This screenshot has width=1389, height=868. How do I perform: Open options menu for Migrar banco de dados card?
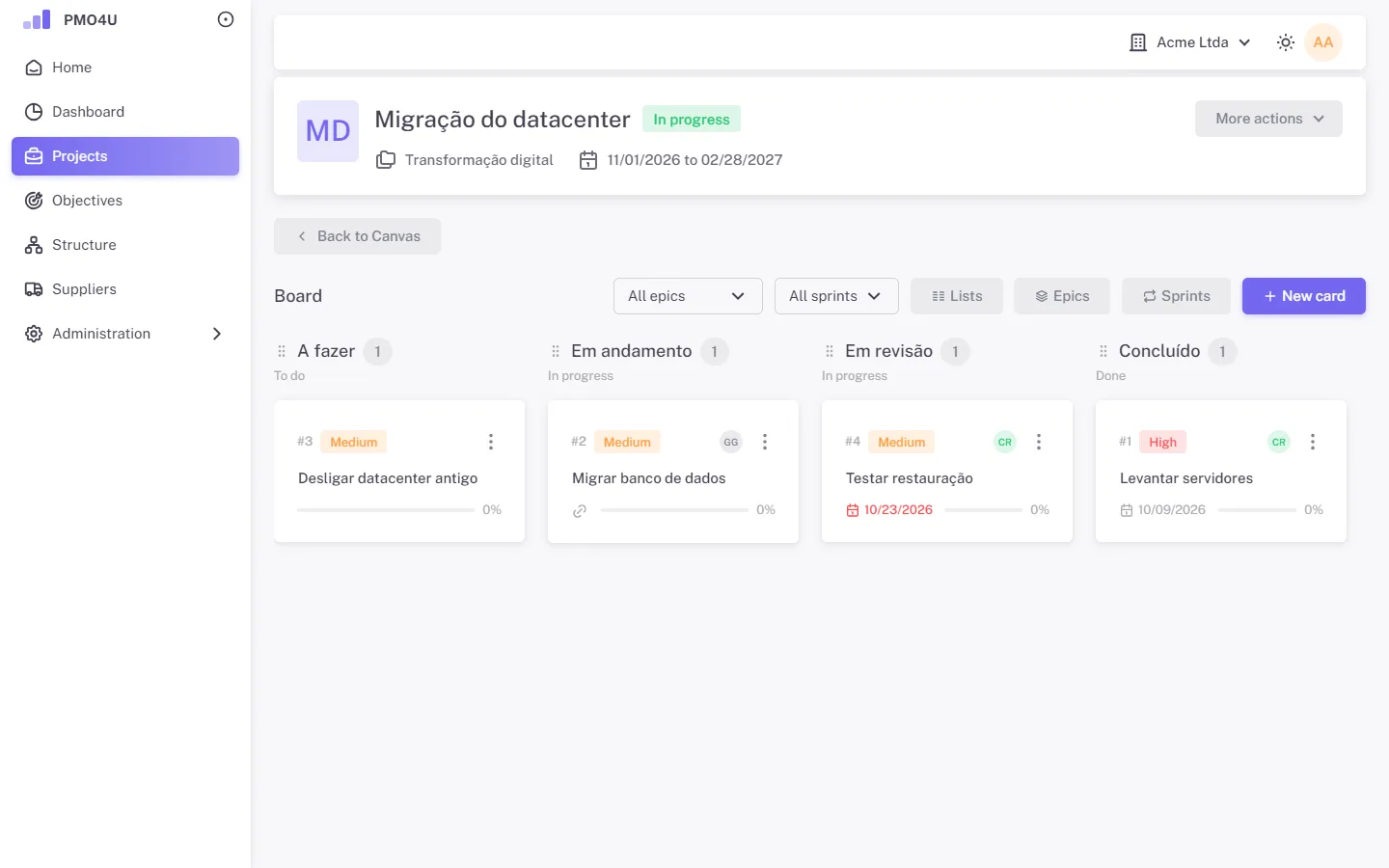point(765,442)
